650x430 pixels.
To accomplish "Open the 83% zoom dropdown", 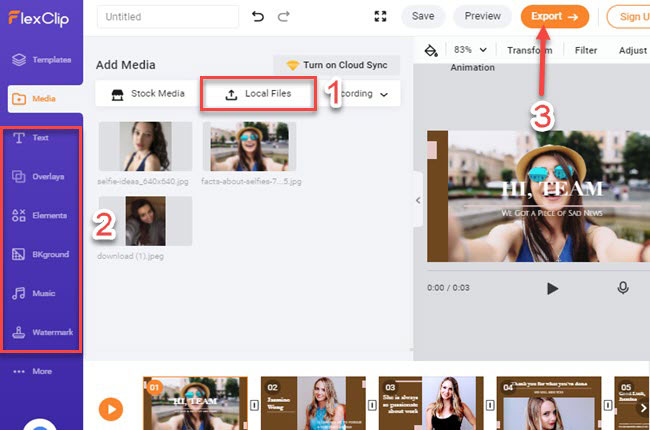I will (470, 50).
